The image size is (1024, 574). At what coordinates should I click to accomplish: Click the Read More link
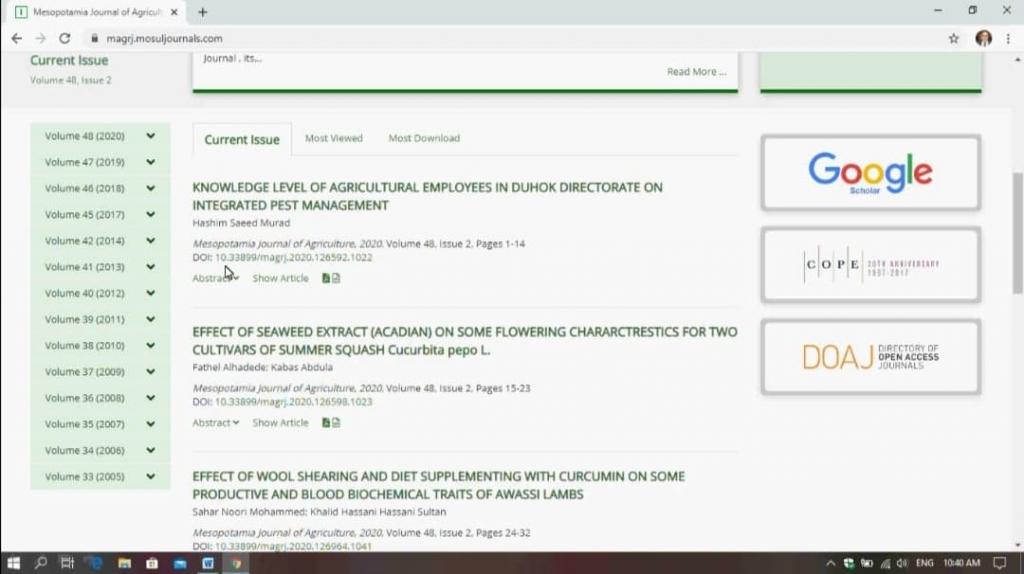tap(696, 72)
